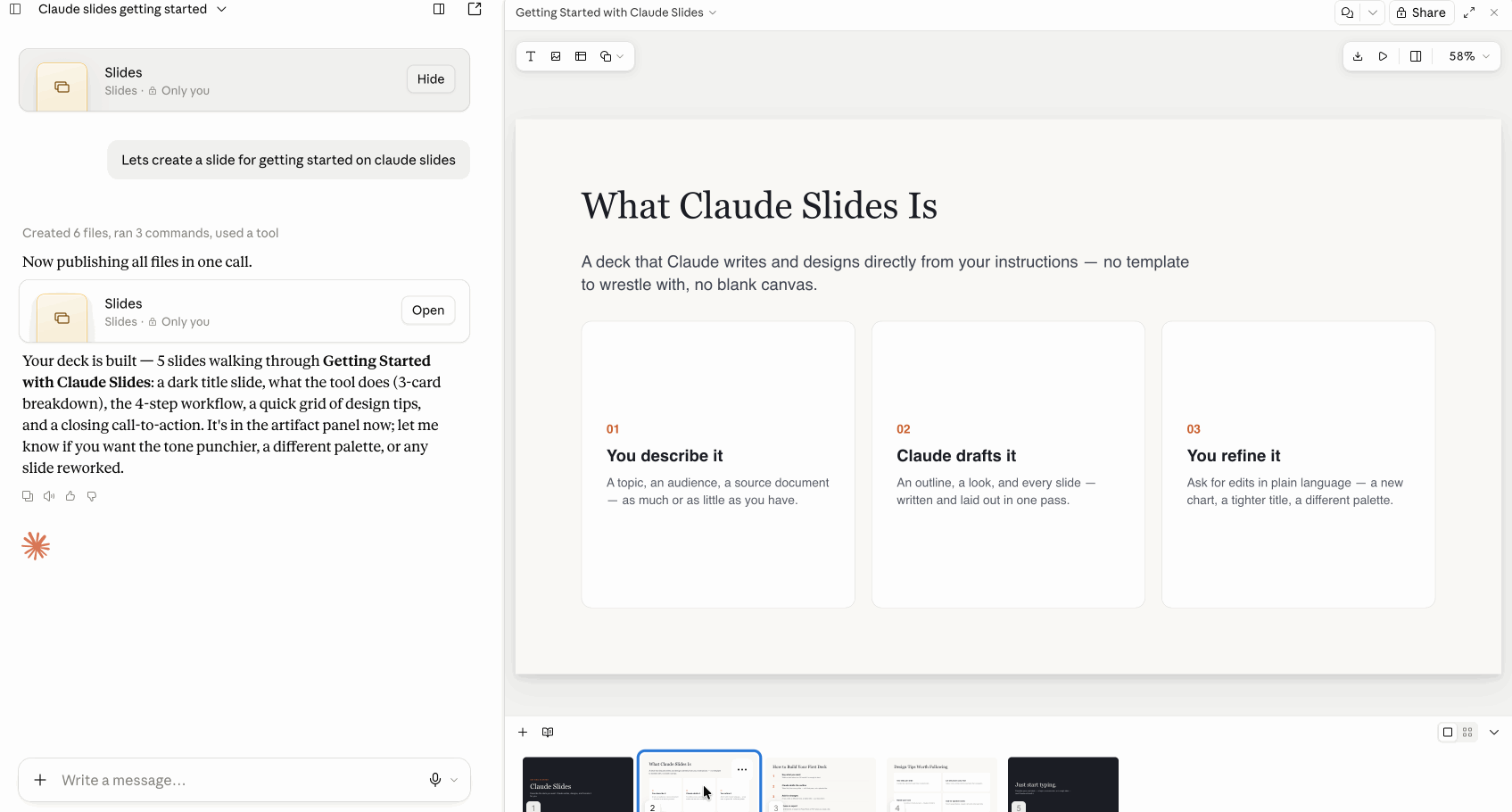Viewport: 1512px width, 812px height.
Task: Click the slide subtitle paragraph text
Action: click(x=885, y=273)
